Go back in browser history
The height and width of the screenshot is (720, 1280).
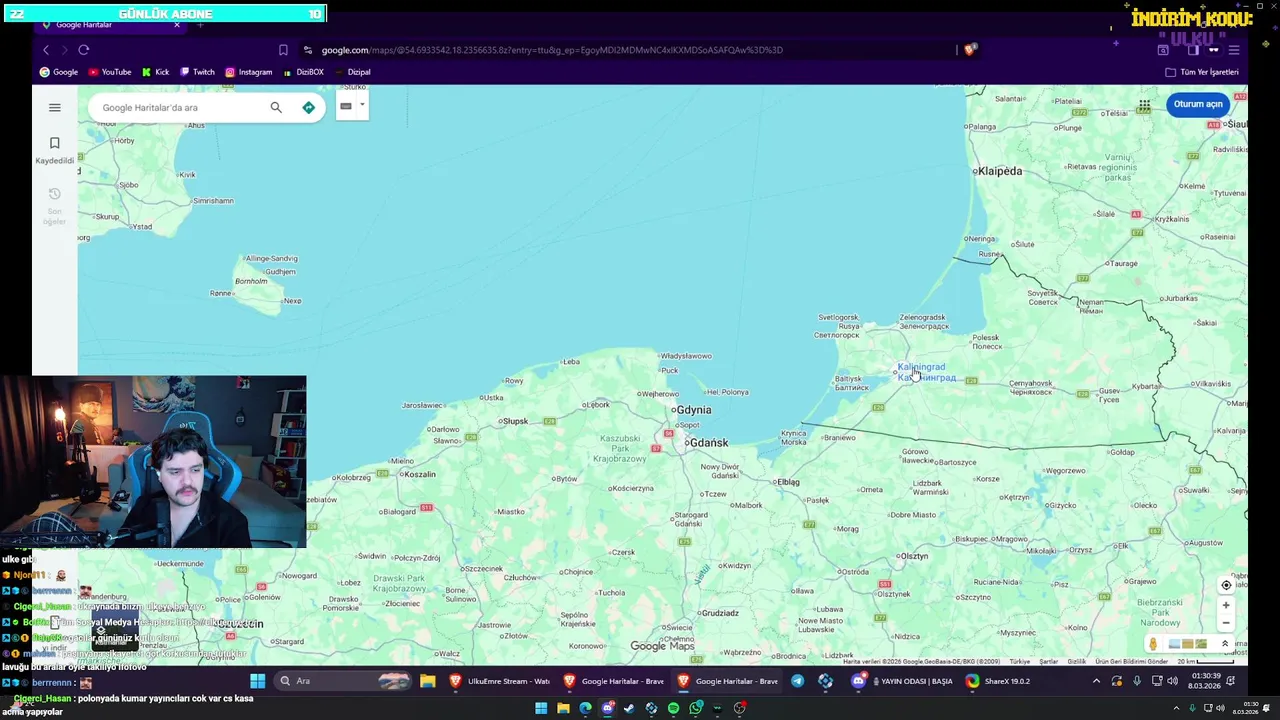[45, 50]
